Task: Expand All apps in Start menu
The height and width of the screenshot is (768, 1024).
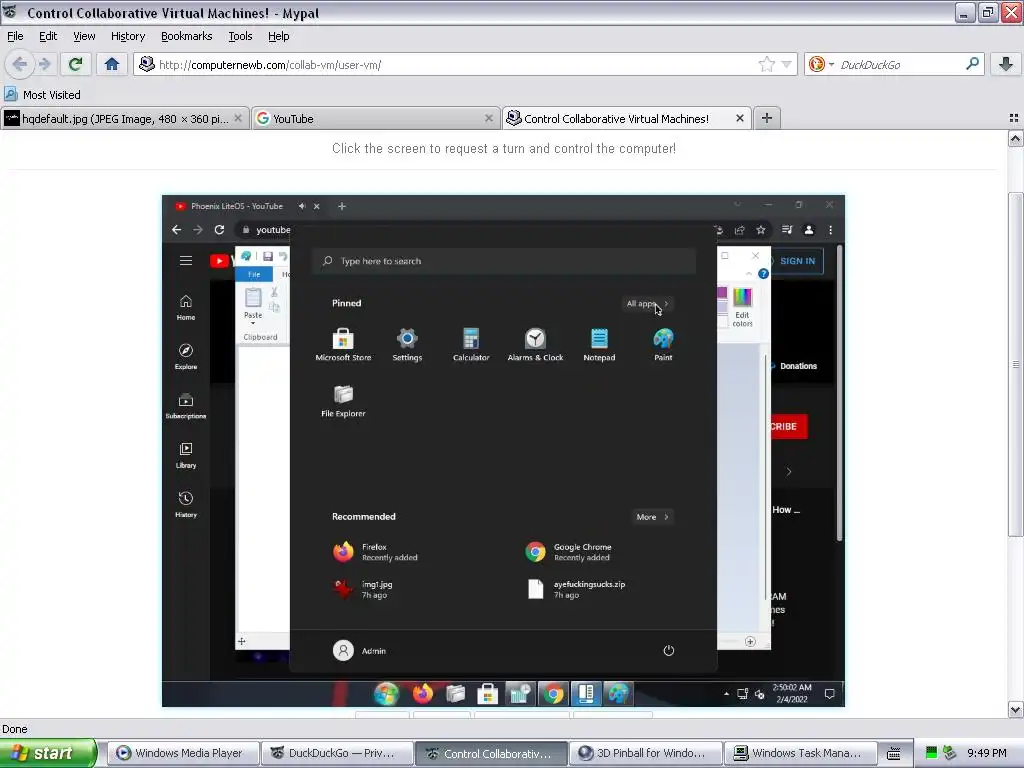Action: [x=647, y=304]
